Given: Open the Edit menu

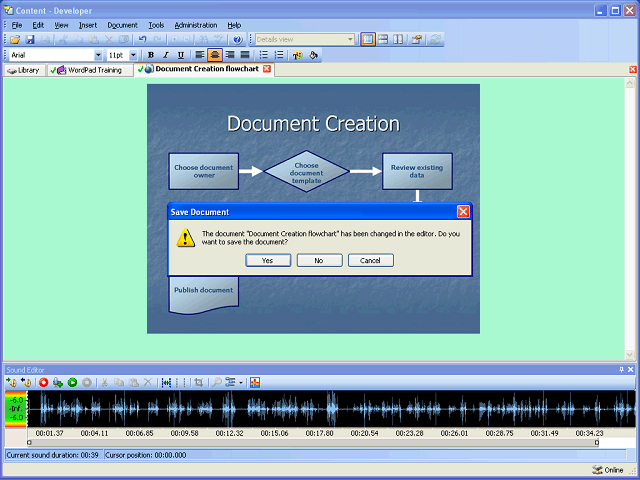Looking at the screenshot, I should click(x=38, y=25).
